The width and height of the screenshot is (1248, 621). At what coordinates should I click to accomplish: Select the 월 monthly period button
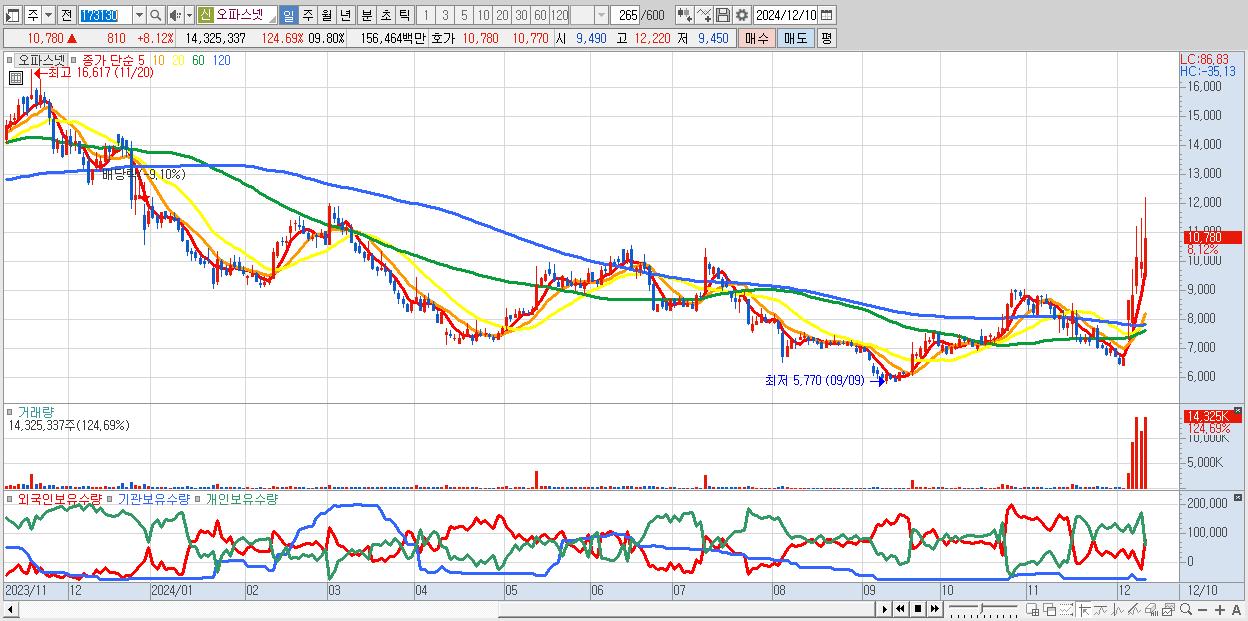pyautogui.click(x=326, y=15)
